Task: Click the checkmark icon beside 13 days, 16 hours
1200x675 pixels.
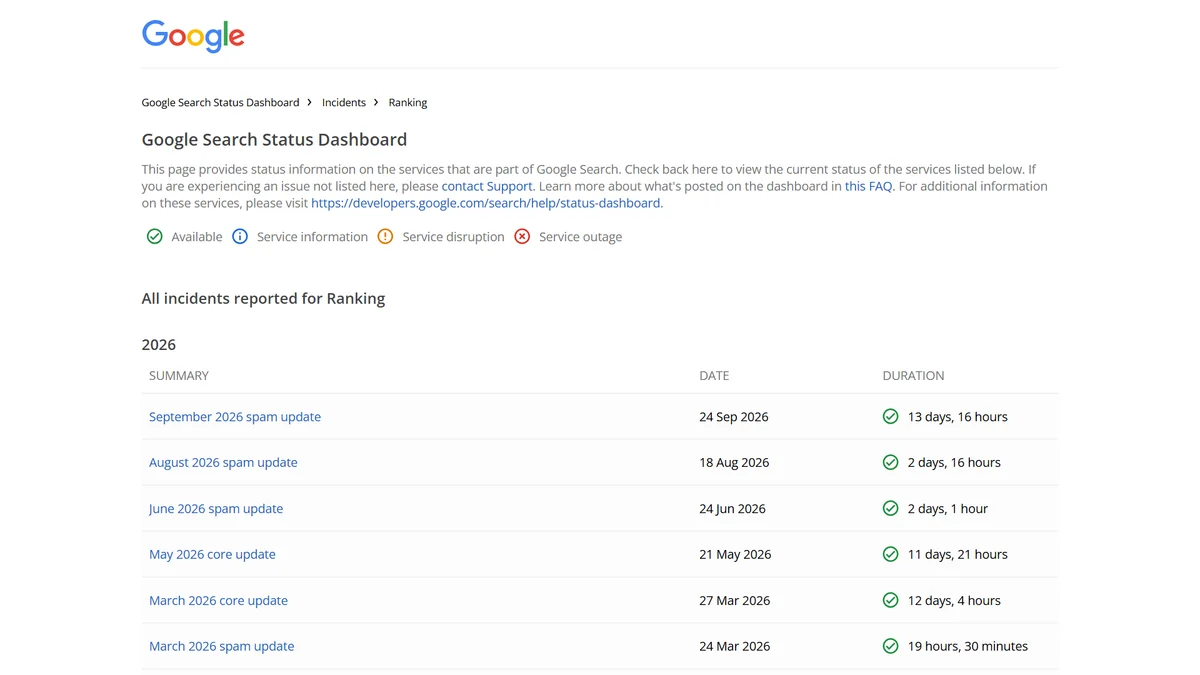Action: click(x=890, y=416)
